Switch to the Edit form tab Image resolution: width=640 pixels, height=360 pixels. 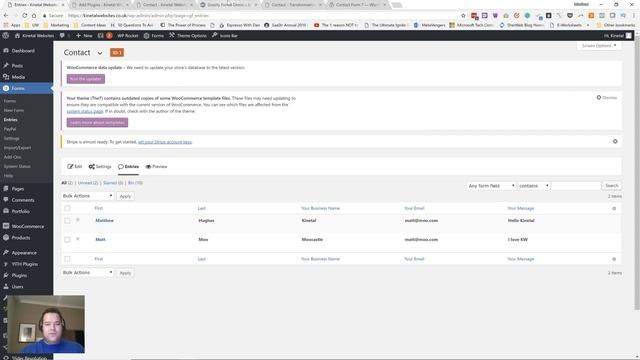[x=75, y=167]
